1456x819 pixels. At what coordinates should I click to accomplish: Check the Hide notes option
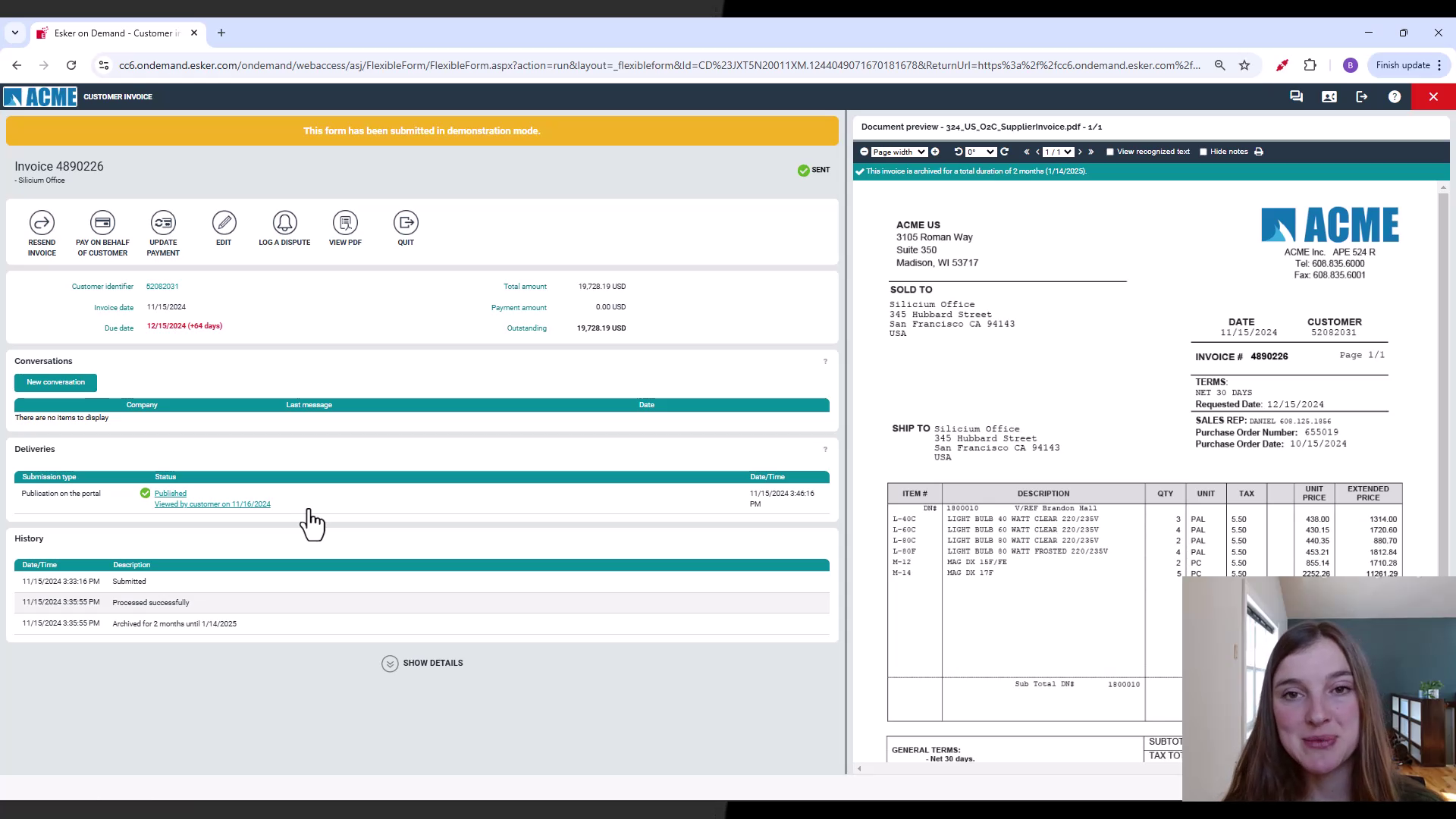(x=1203, y=152)
